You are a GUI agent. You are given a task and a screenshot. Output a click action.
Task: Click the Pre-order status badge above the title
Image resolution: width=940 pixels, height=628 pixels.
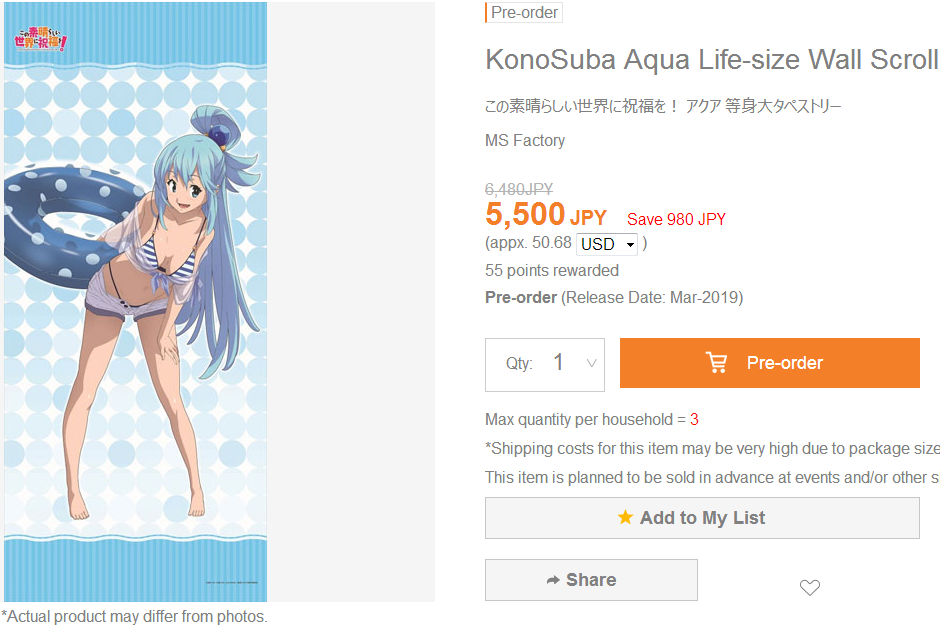coord(523,13)
